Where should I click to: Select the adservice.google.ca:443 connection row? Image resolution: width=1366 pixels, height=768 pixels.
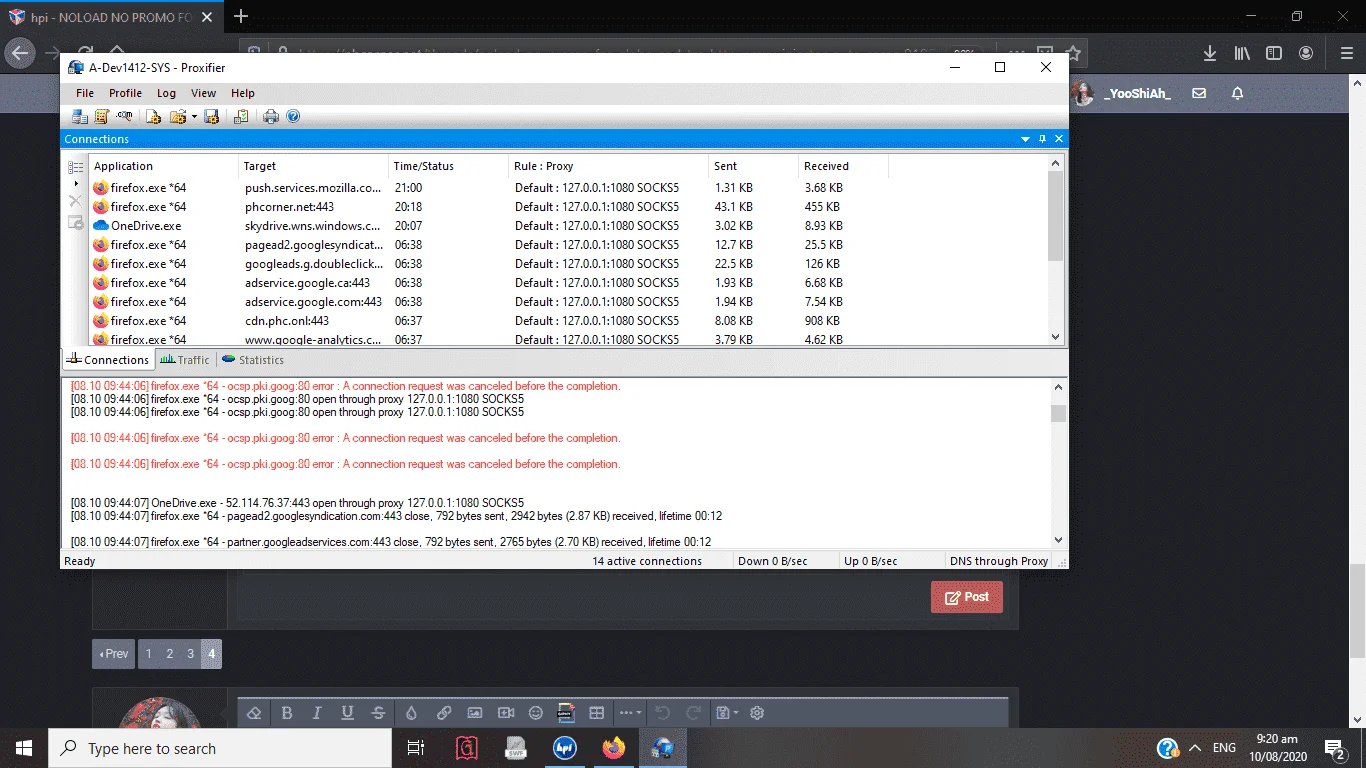pos(568,283)
